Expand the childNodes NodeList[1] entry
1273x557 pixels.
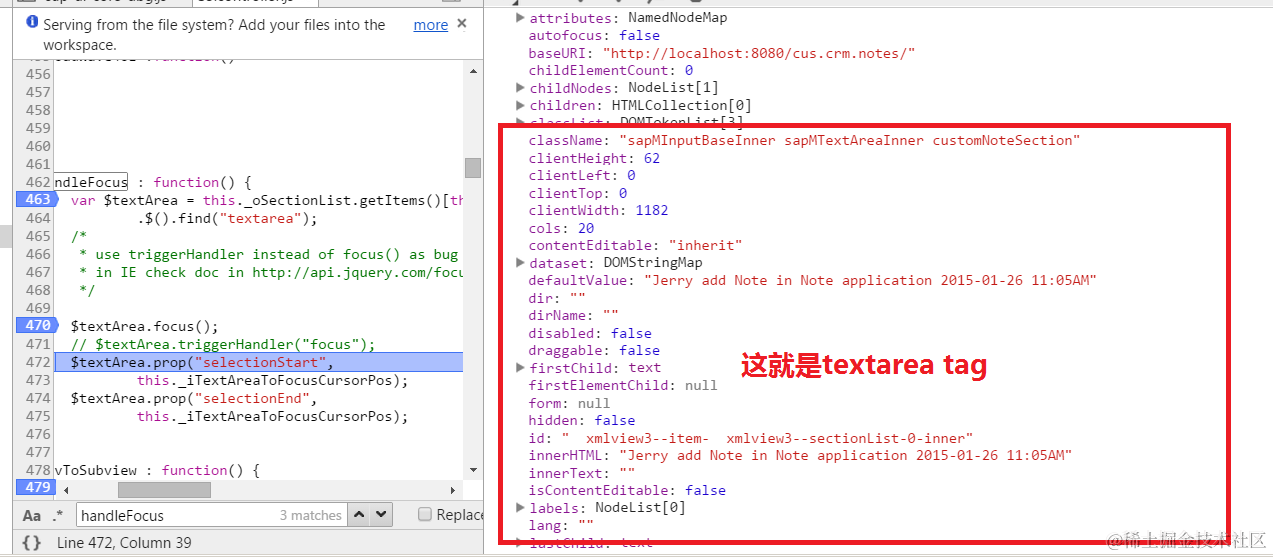pos(520,88)
